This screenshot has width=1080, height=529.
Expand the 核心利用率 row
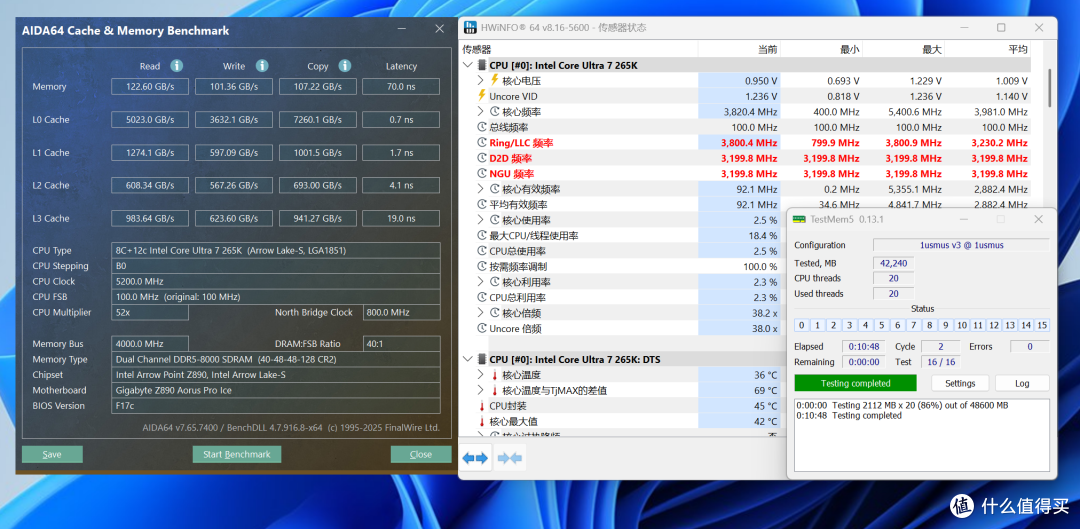(x=481, y=282)
